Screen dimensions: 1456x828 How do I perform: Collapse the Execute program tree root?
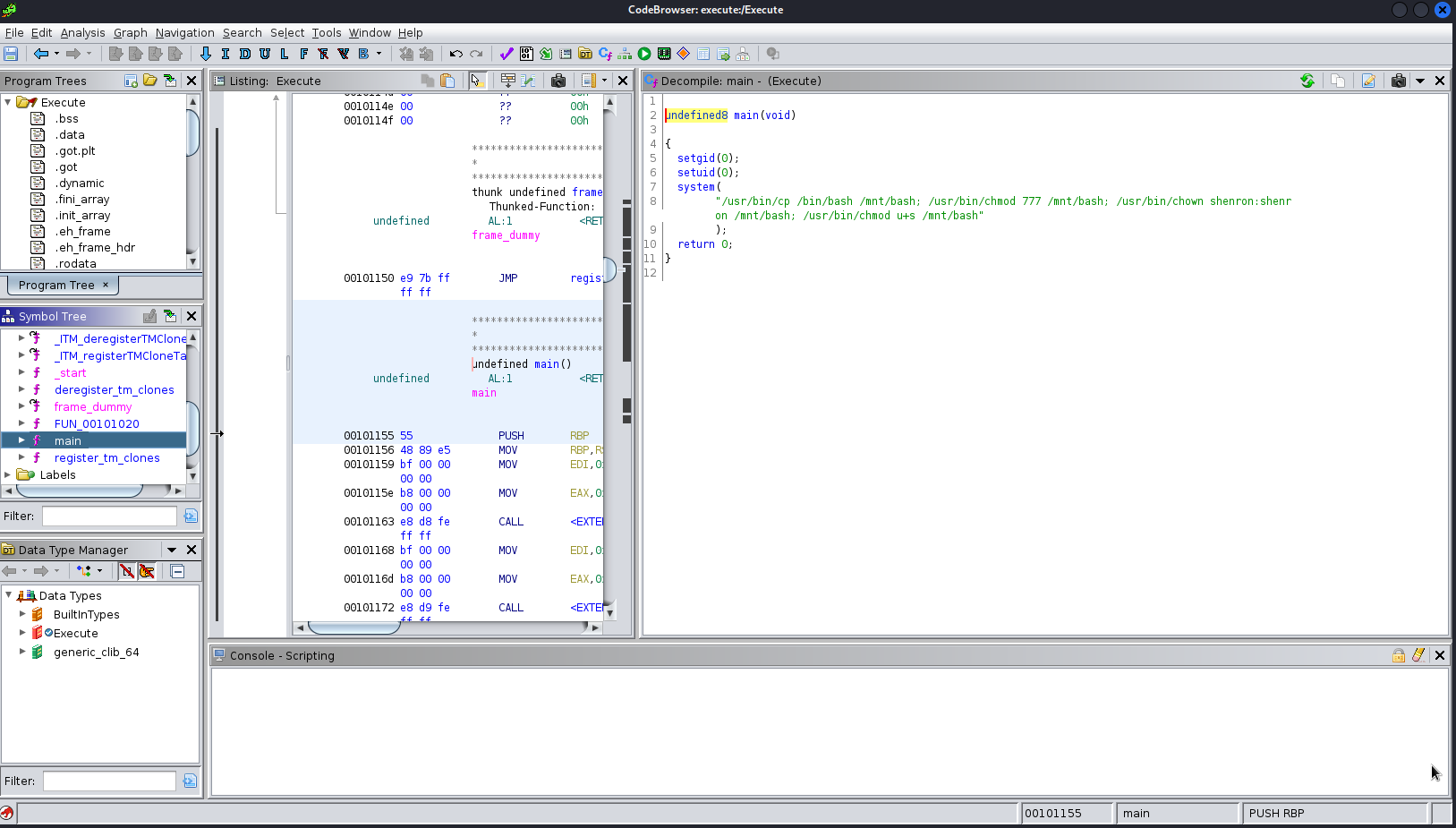[8, 102]
